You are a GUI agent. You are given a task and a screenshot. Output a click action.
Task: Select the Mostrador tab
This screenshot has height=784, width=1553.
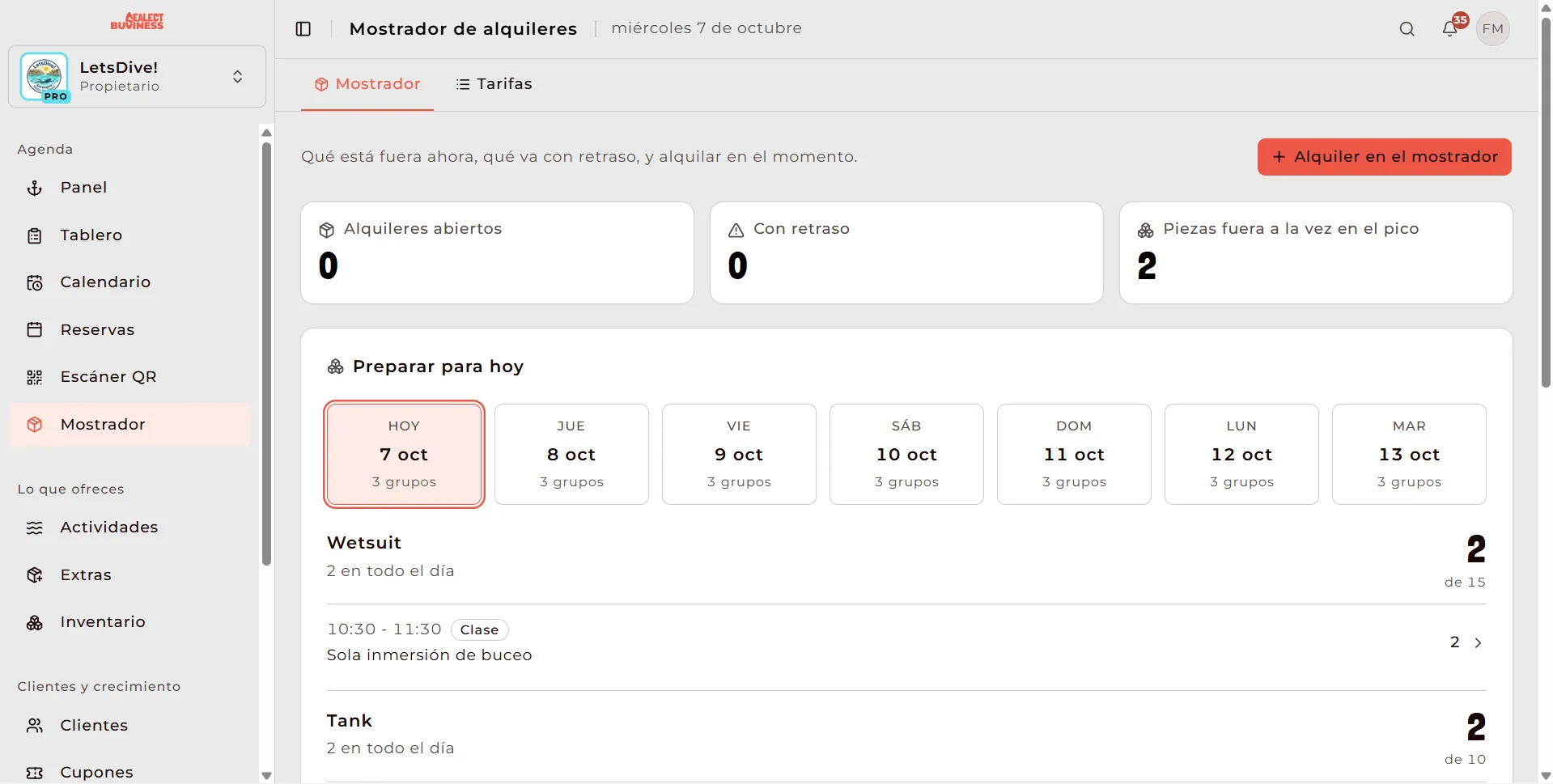point(367,84)
